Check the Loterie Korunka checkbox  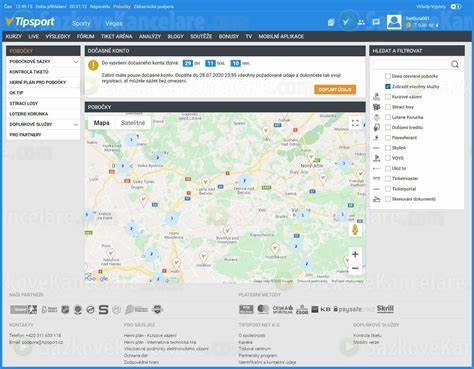(388, 117)
